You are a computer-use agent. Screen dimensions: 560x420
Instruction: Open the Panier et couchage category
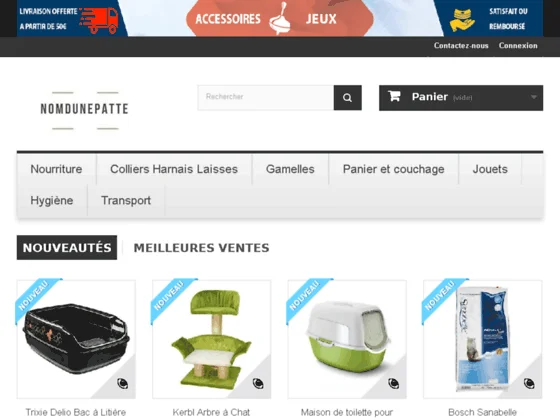394,169
